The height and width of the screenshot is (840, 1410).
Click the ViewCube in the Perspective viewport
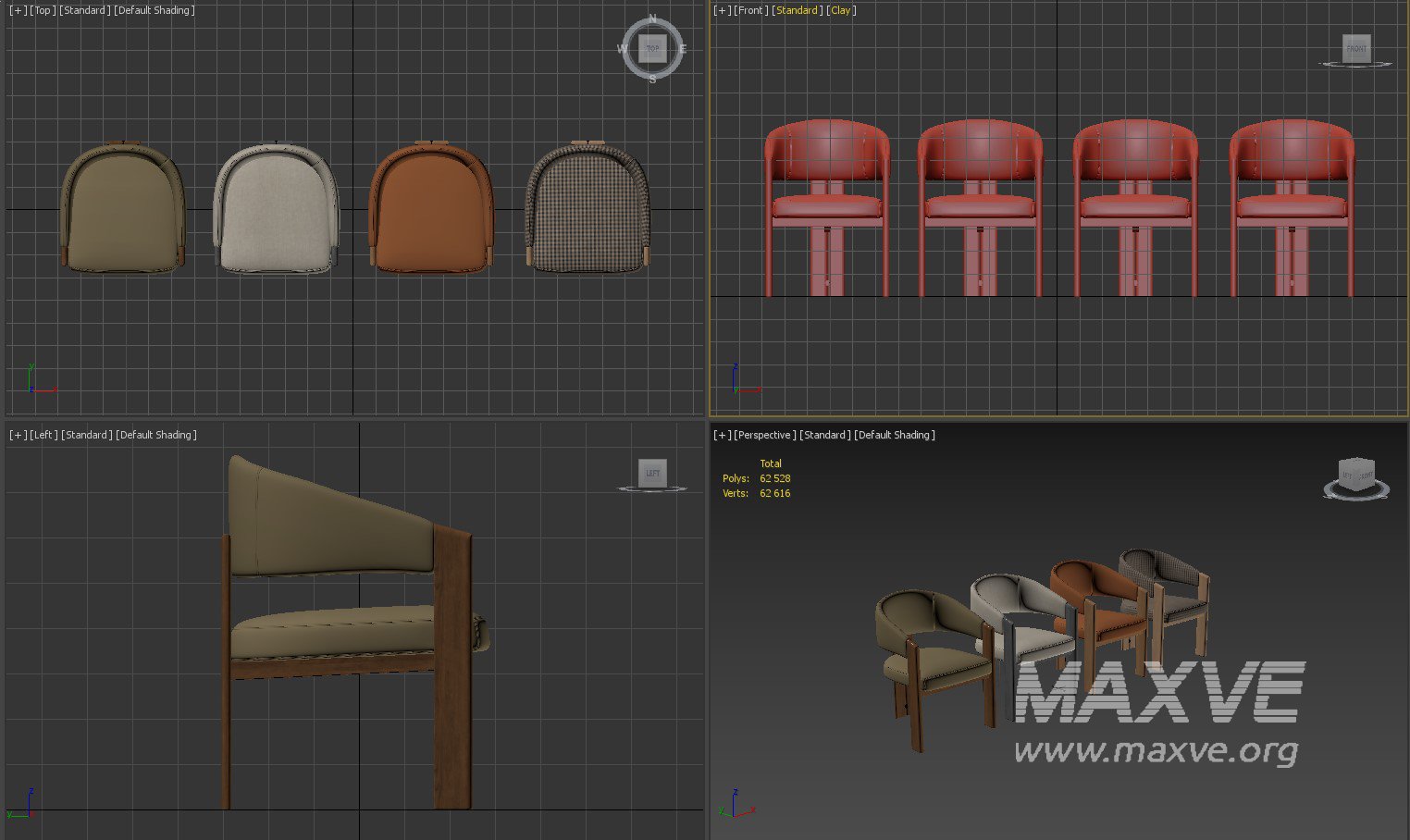pyautogui.click(x=1355, y=475)
